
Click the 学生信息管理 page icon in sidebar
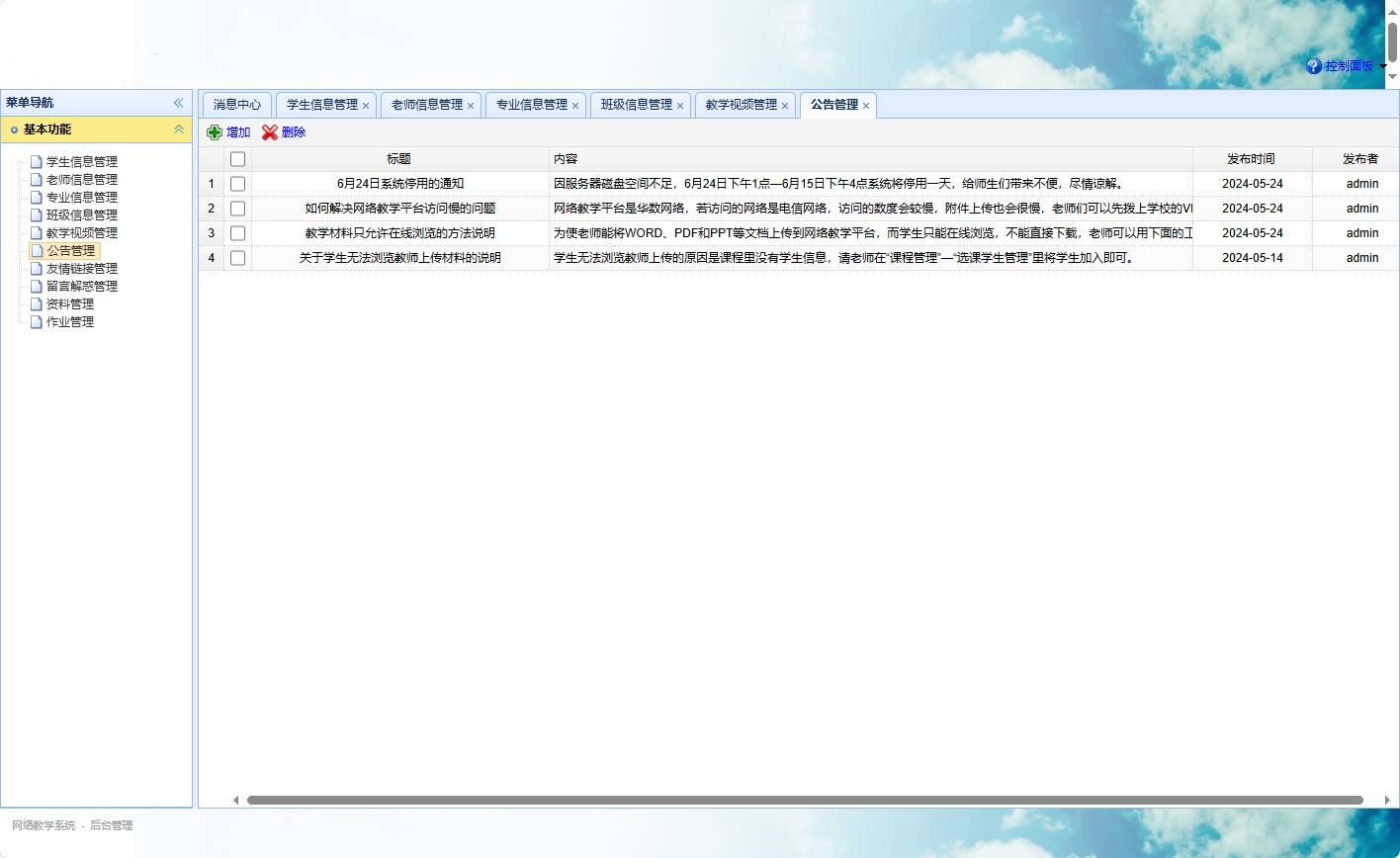click(36, 160)
